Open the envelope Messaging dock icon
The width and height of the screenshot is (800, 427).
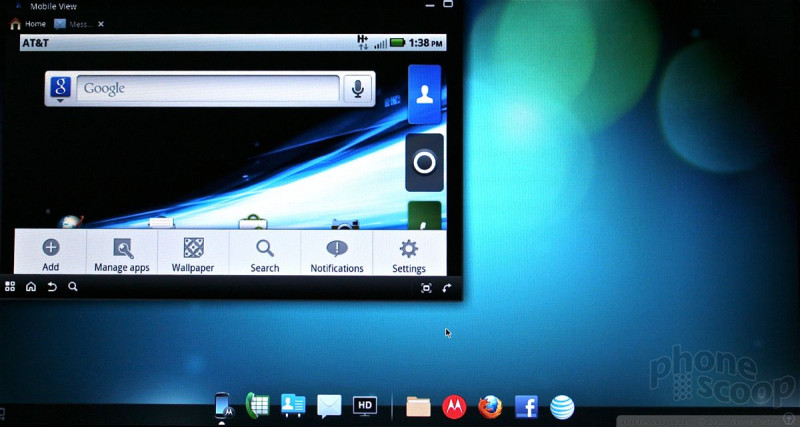(x=329, y=406)
